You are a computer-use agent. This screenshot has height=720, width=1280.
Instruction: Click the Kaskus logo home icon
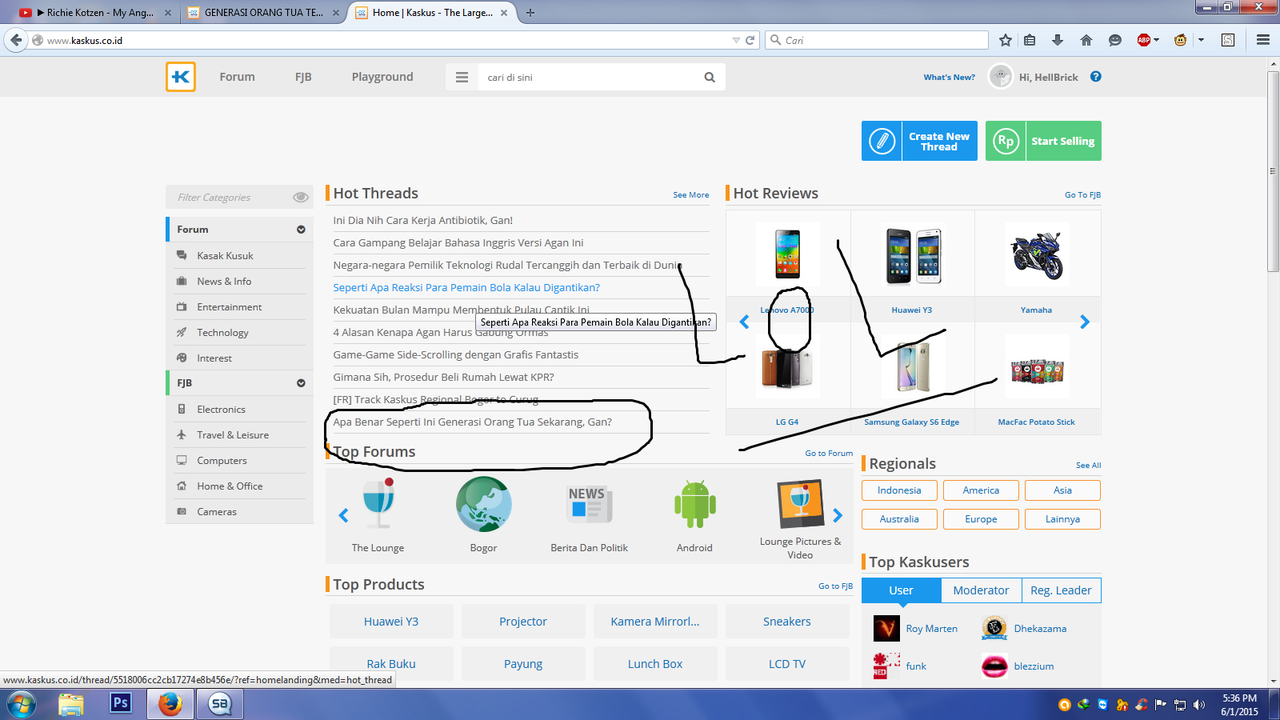[181, 77]
